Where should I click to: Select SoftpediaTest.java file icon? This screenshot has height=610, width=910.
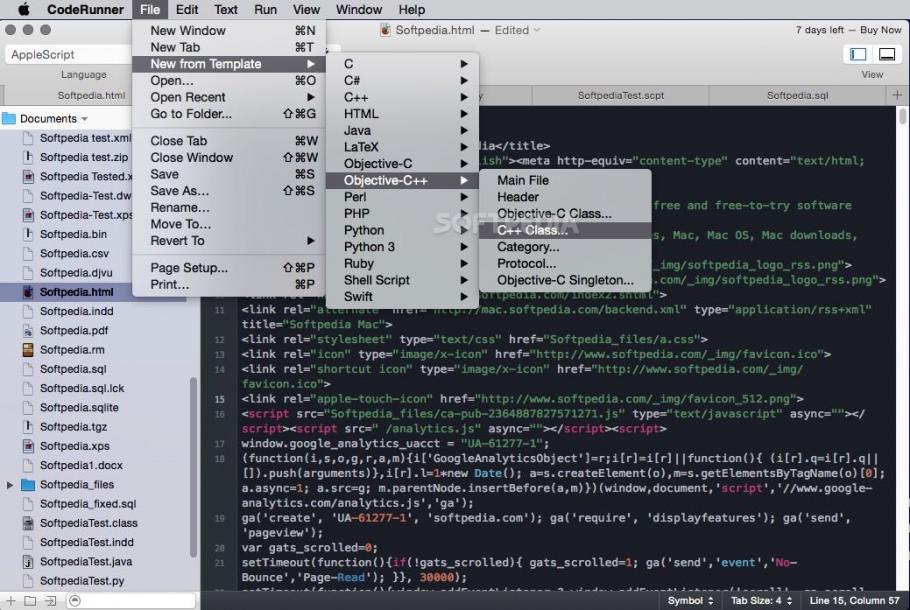27,562
